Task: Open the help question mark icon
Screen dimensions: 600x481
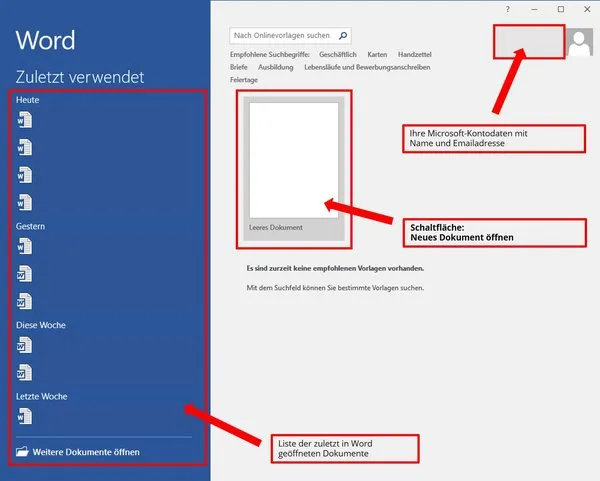Action: point(507,9)
